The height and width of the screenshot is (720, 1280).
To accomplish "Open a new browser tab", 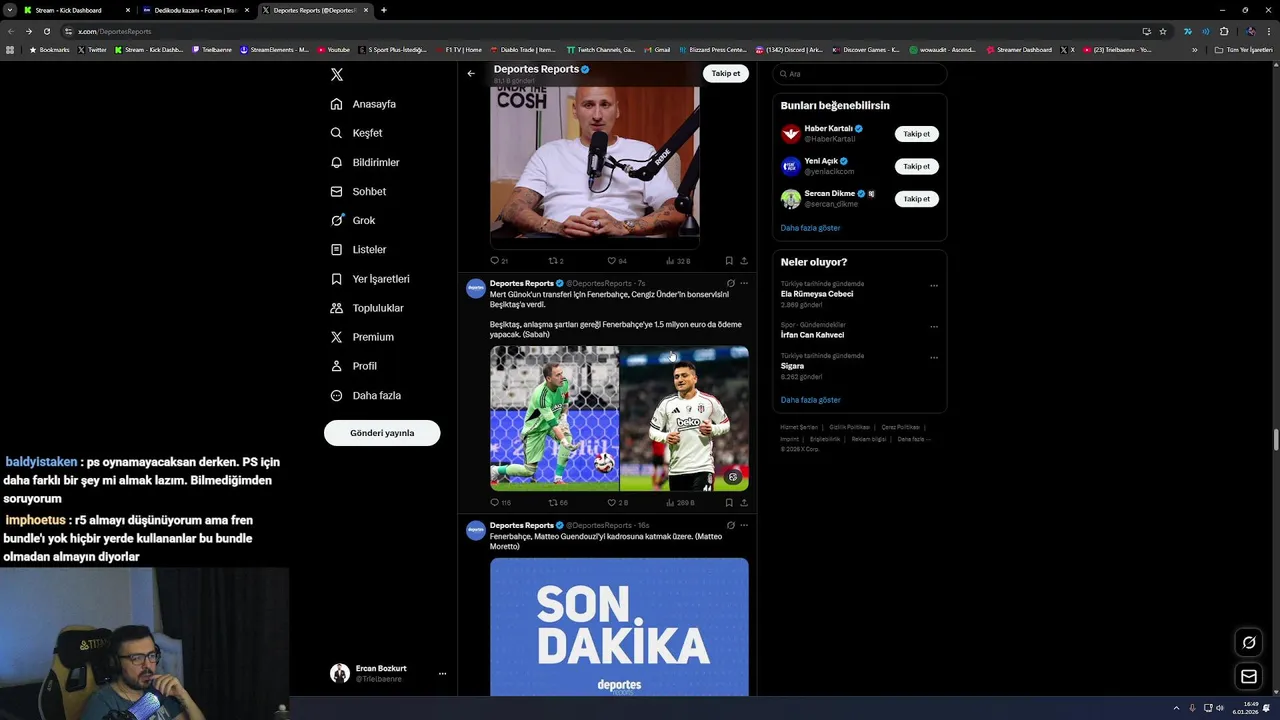I will point(384,10).
